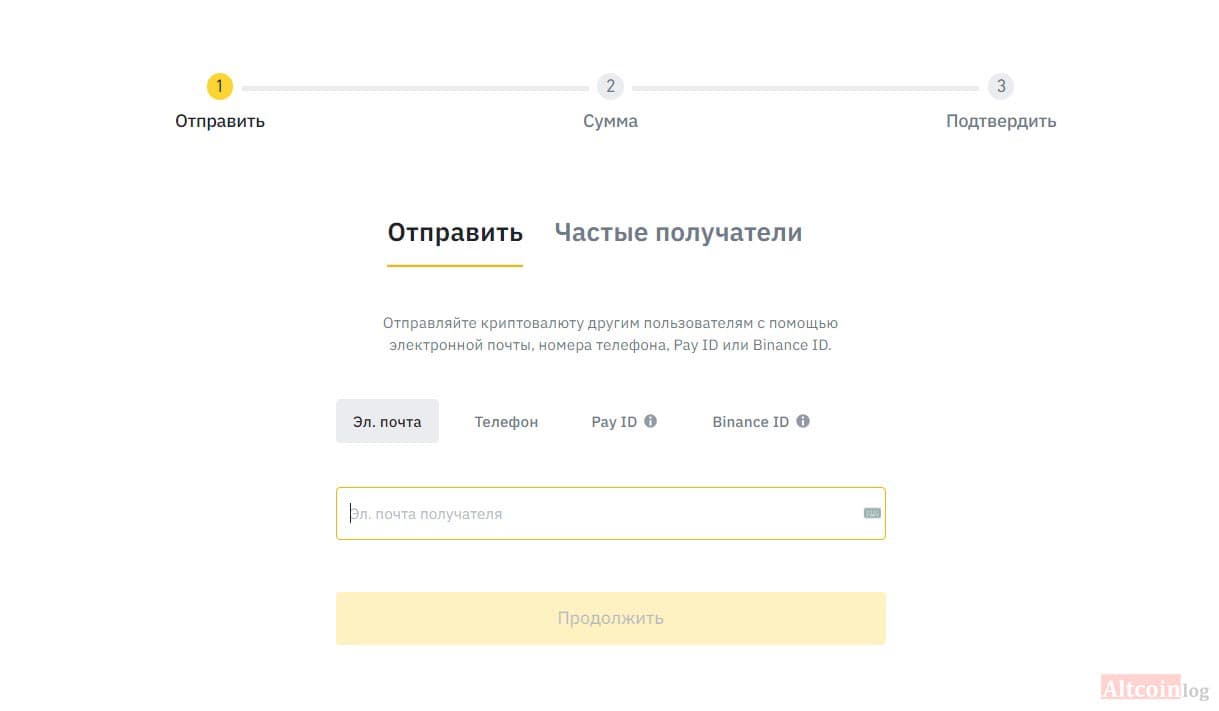Click the description text about sending cryptocurrency
Image resolution: width=1219 pixels, height=711 pixels.
[610, 334]
